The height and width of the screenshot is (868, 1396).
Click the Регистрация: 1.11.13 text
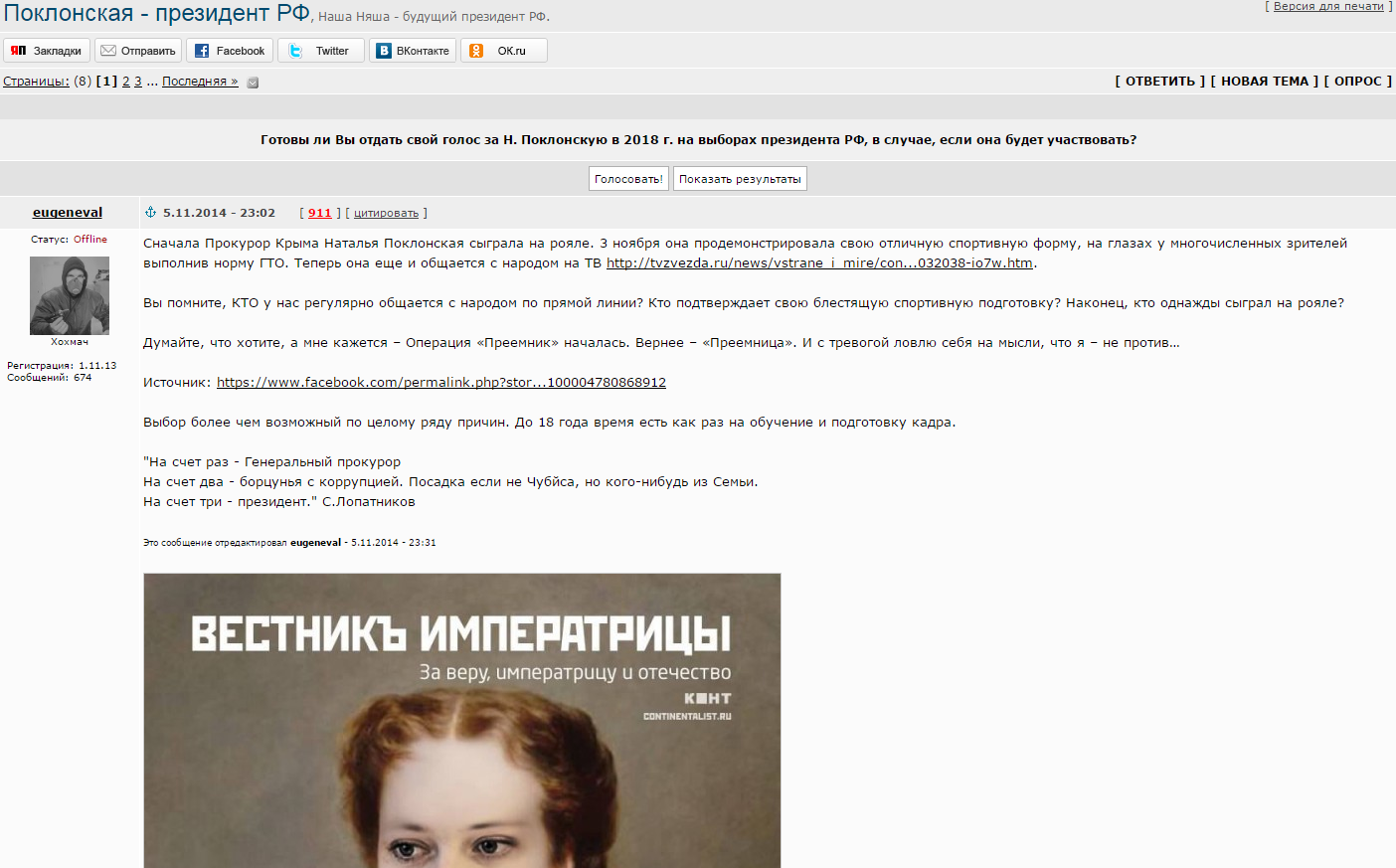coord(62,366)
